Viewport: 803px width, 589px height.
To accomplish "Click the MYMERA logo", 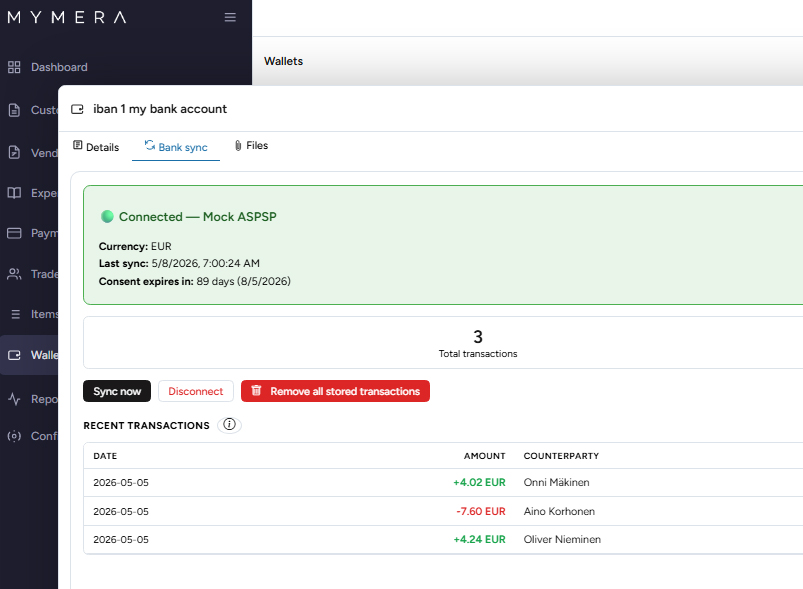I will point(67,17).
